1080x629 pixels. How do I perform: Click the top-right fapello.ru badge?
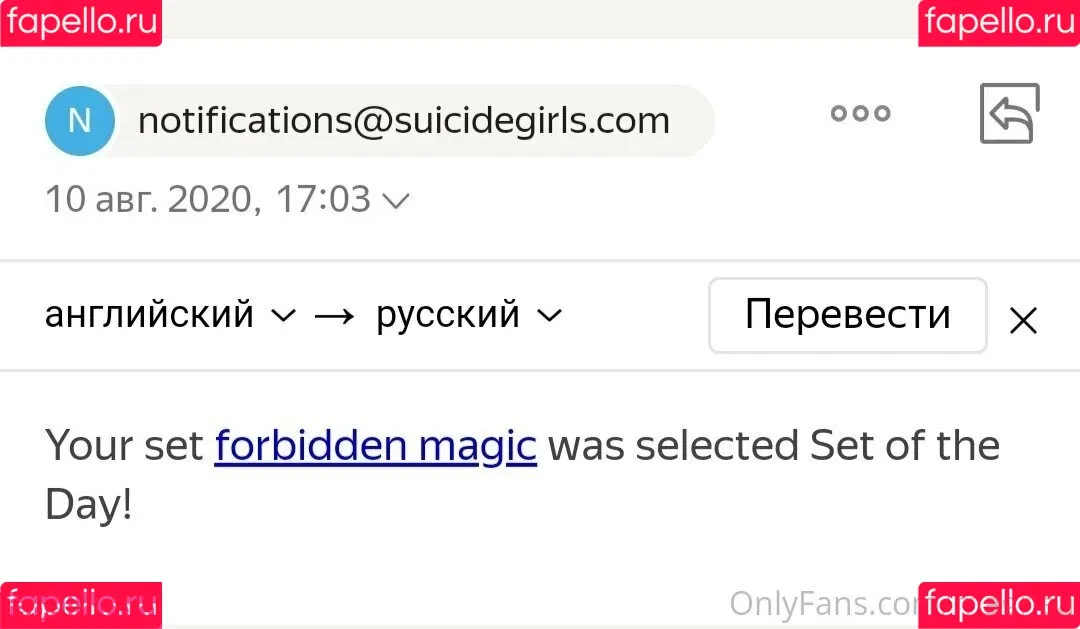click(x=999, y=23)
